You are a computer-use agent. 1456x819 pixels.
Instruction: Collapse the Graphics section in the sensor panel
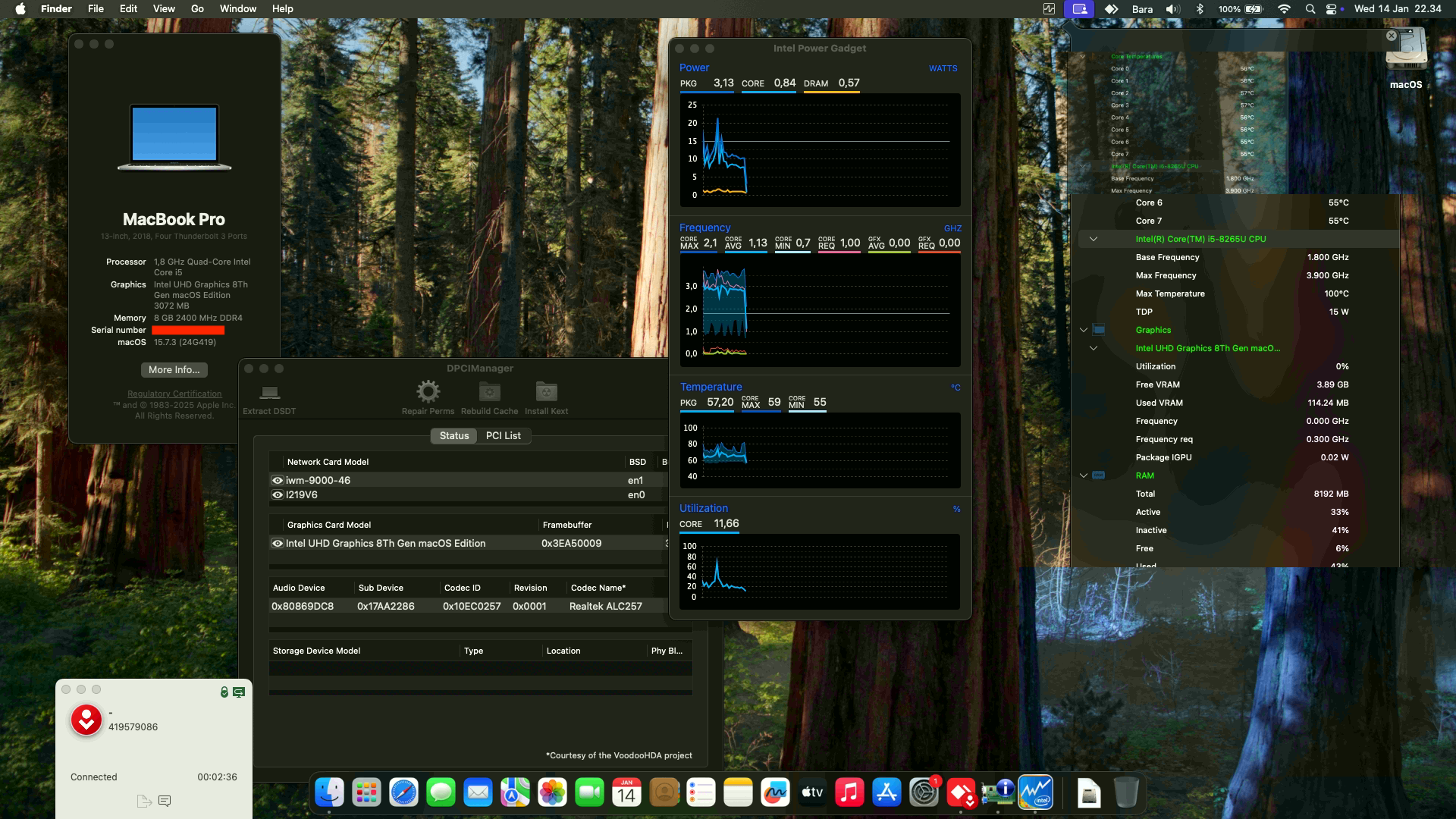coord(1083,329)
